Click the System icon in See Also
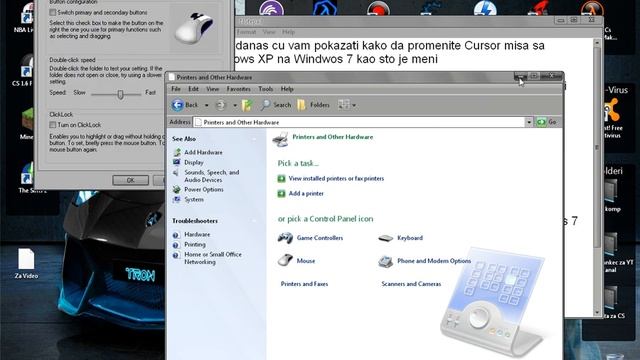The height and width of the screenshot is (360, 640). pyautogui.click(x=177, y=200)
